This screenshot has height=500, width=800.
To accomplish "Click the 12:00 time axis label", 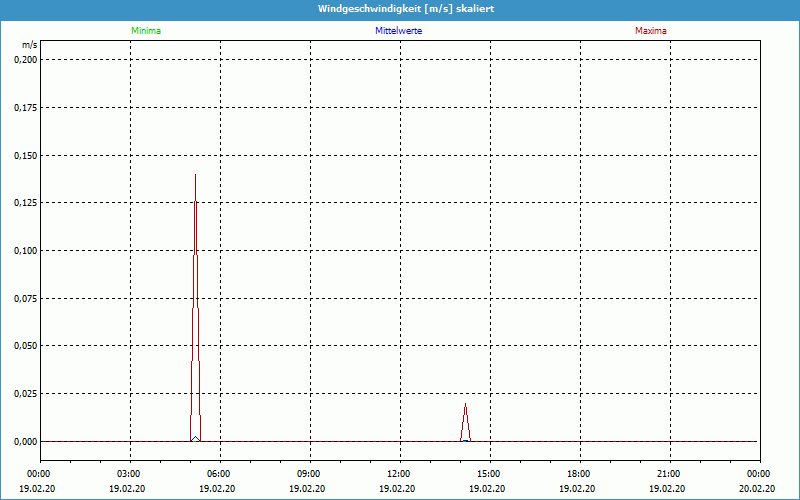I will [x=399, y=474].
